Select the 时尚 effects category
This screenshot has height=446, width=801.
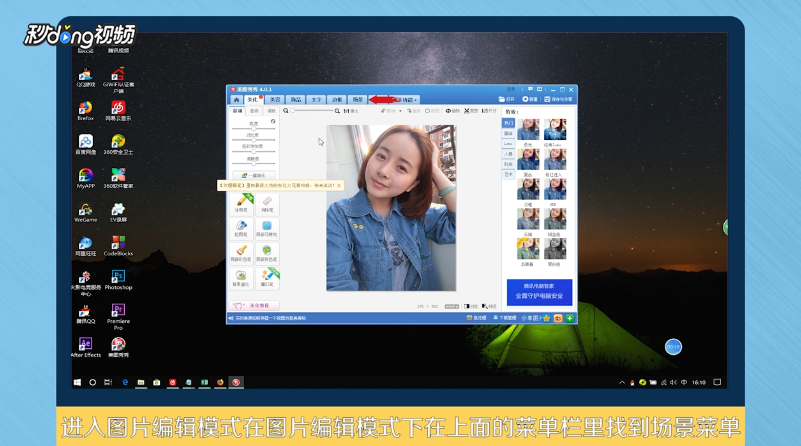(508, 164)
